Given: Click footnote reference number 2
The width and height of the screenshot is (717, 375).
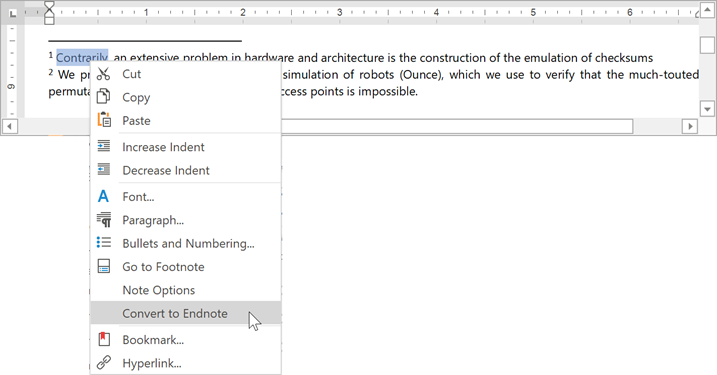Looking at the screenshot, I should pos(51,72).
